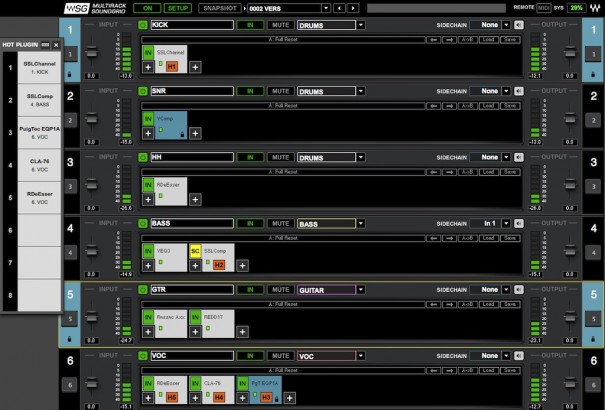Add a plugin after KICK SSLChannel
The image size is (605, 410).
point(196,66)
